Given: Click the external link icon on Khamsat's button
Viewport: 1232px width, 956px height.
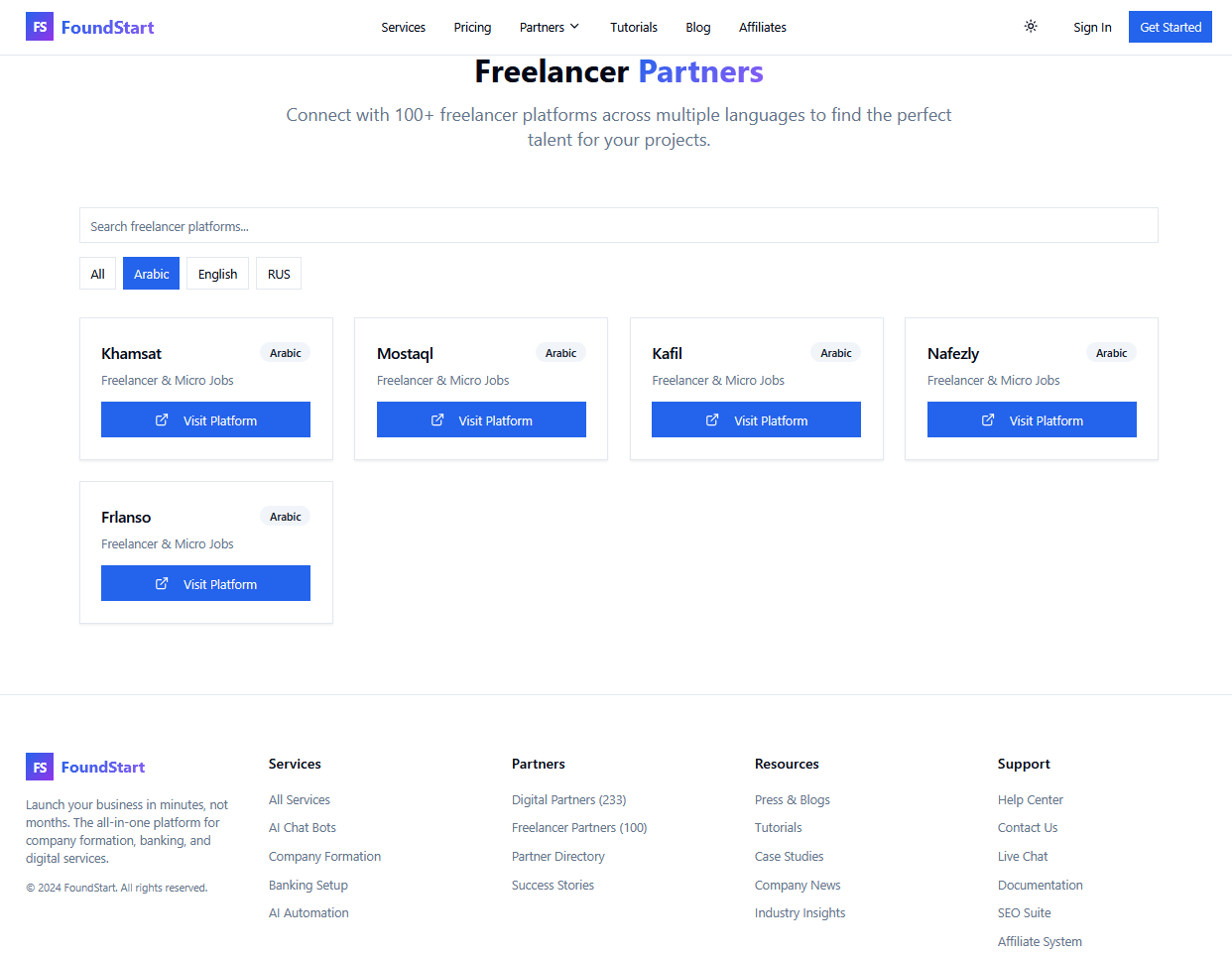Looking at the screenshot, I should [161, 419].
